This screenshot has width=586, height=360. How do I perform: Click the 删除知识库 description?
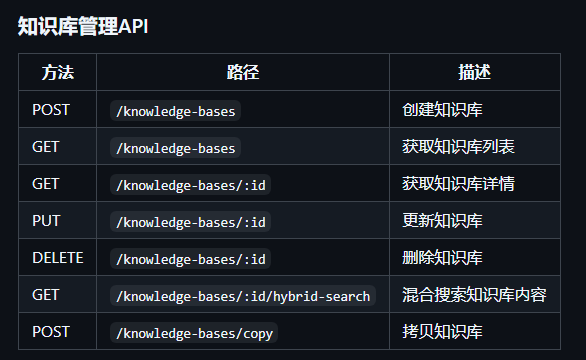click(442, 258)
